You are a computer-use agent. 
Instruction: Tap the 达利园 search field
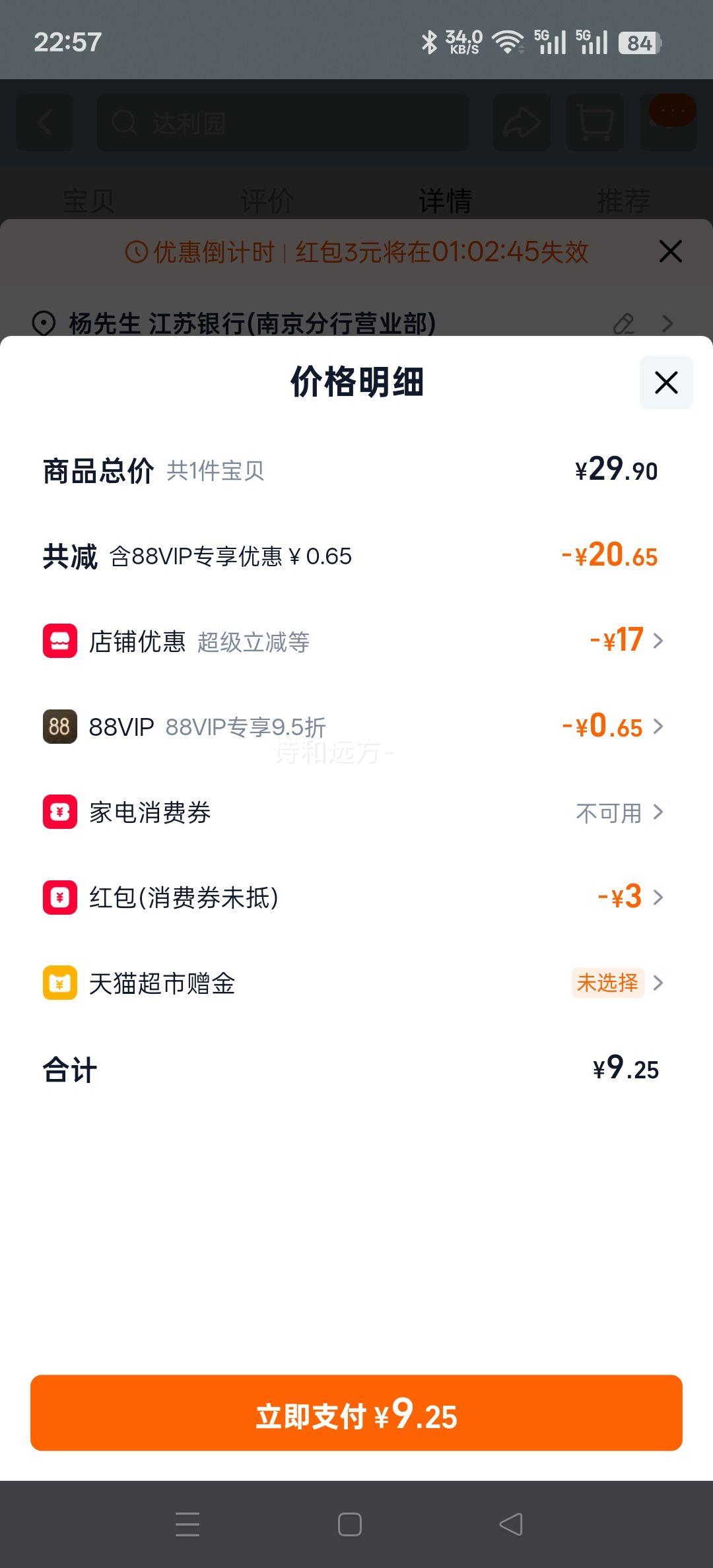pos(283,123)
